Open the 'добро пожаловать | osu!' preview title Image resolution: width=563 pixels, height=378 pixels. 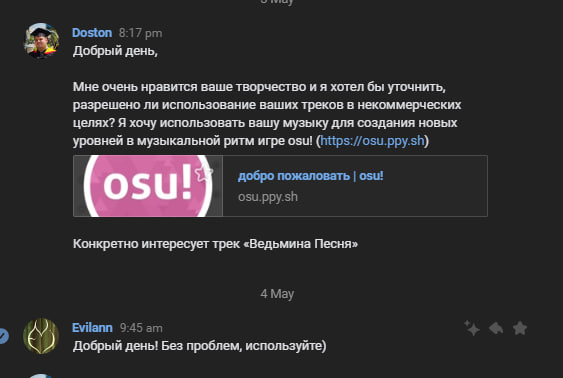coord(311,176)
